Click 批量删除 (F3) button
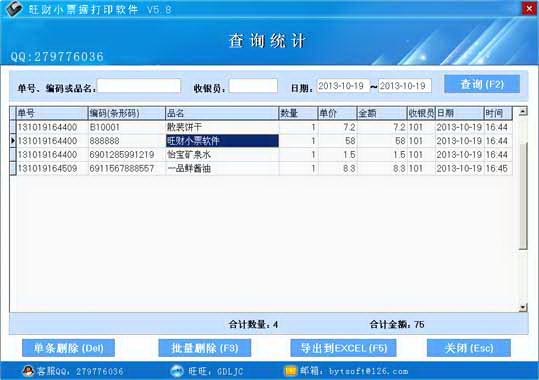Screen dimensions: 539x380 tap(205, 348)
